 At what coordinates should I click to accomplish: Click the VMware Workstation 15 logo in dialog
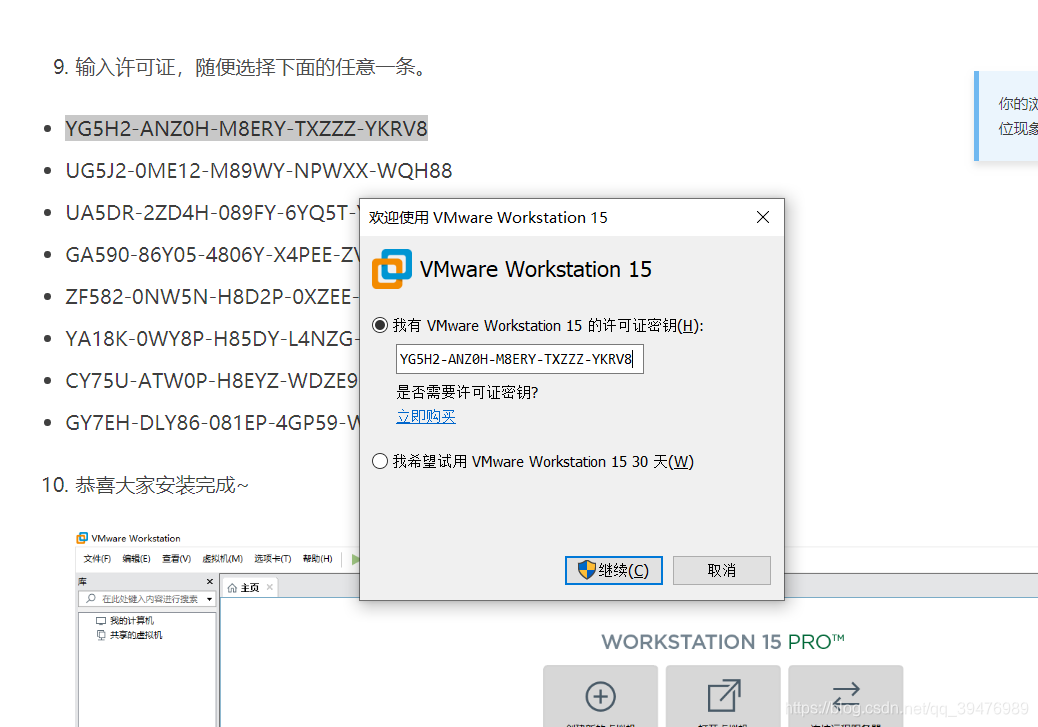[x=392, y=269]
